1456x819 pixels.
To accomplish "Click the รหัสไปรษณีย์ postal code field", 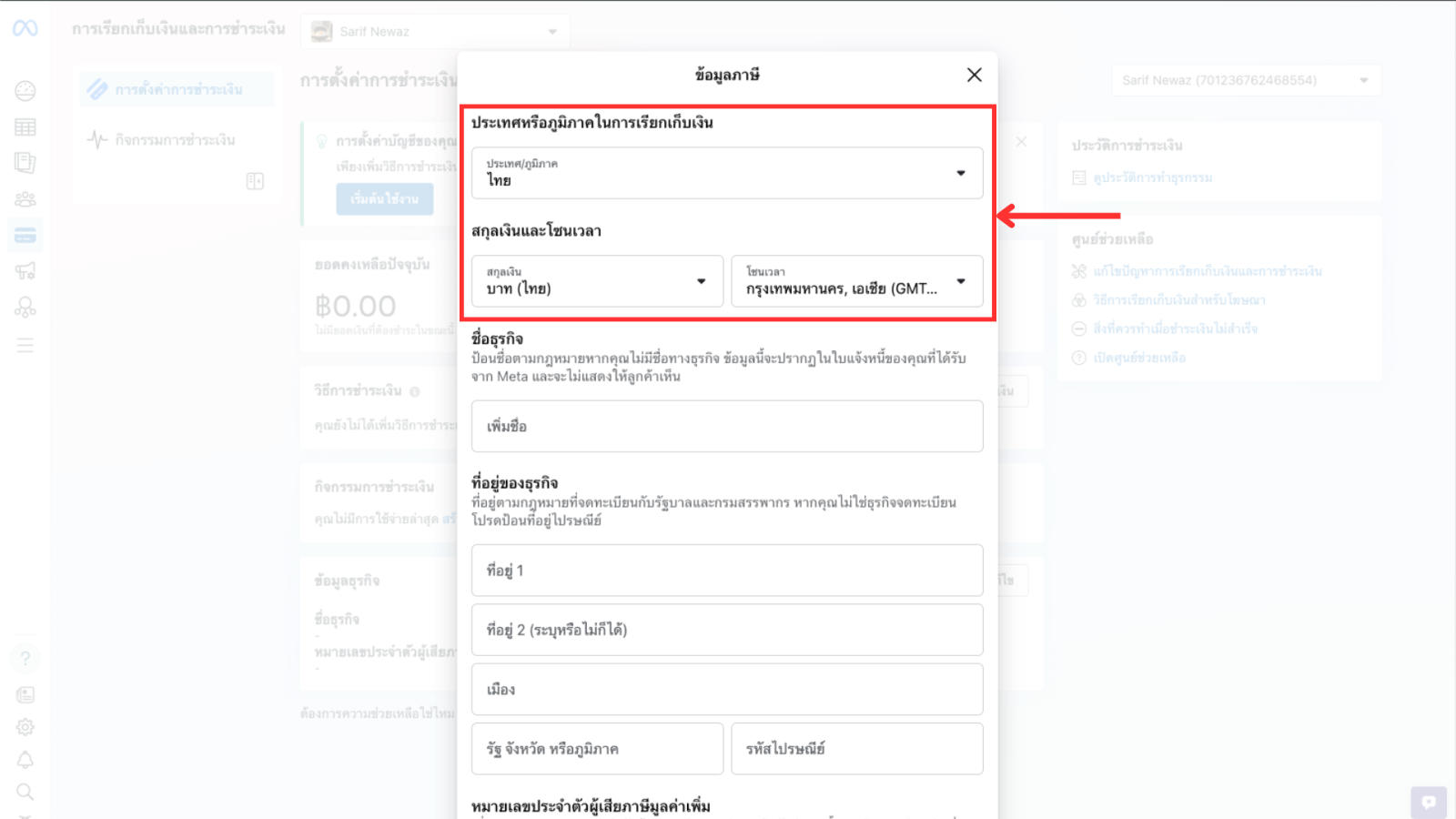I will pos(856,749).
